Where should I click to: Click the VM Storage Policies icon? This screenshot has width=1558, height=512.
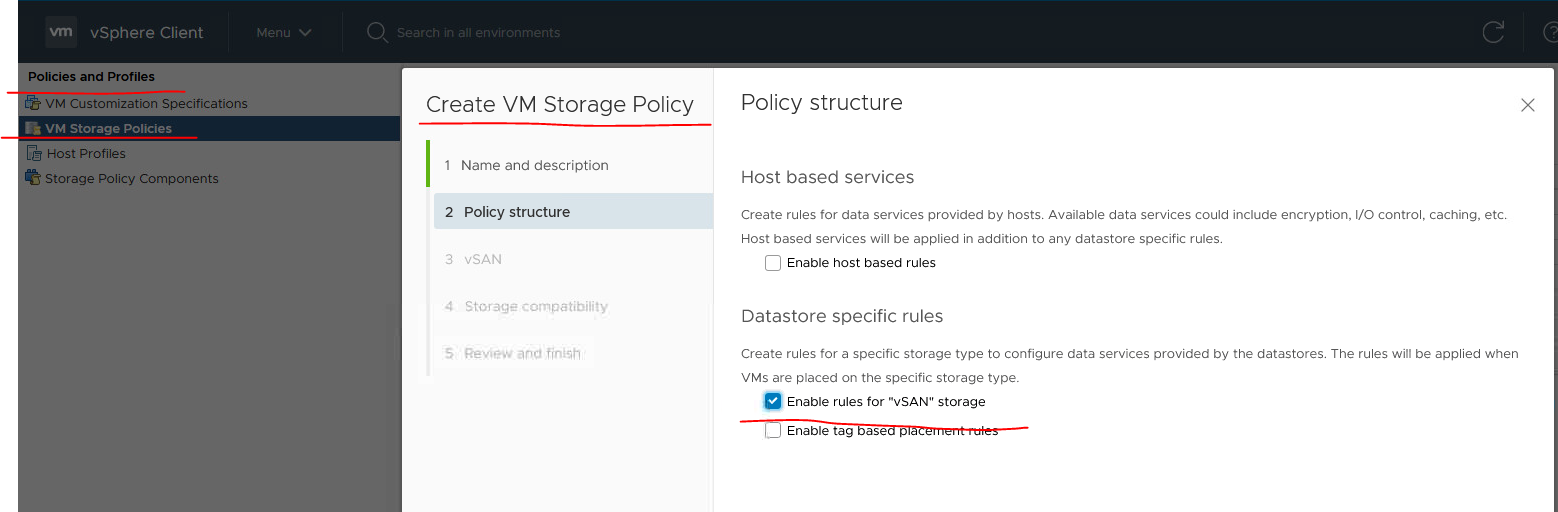click(x=33, y=128)
